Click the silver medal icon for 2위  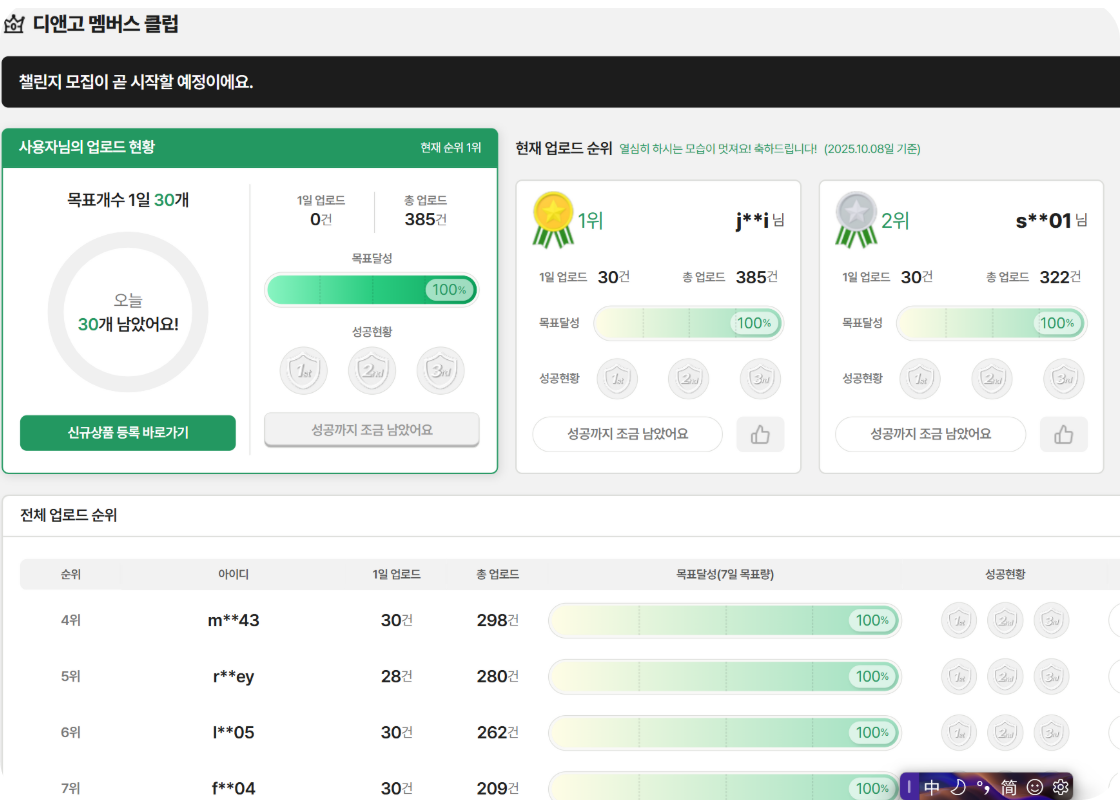(x=856, y=218)
